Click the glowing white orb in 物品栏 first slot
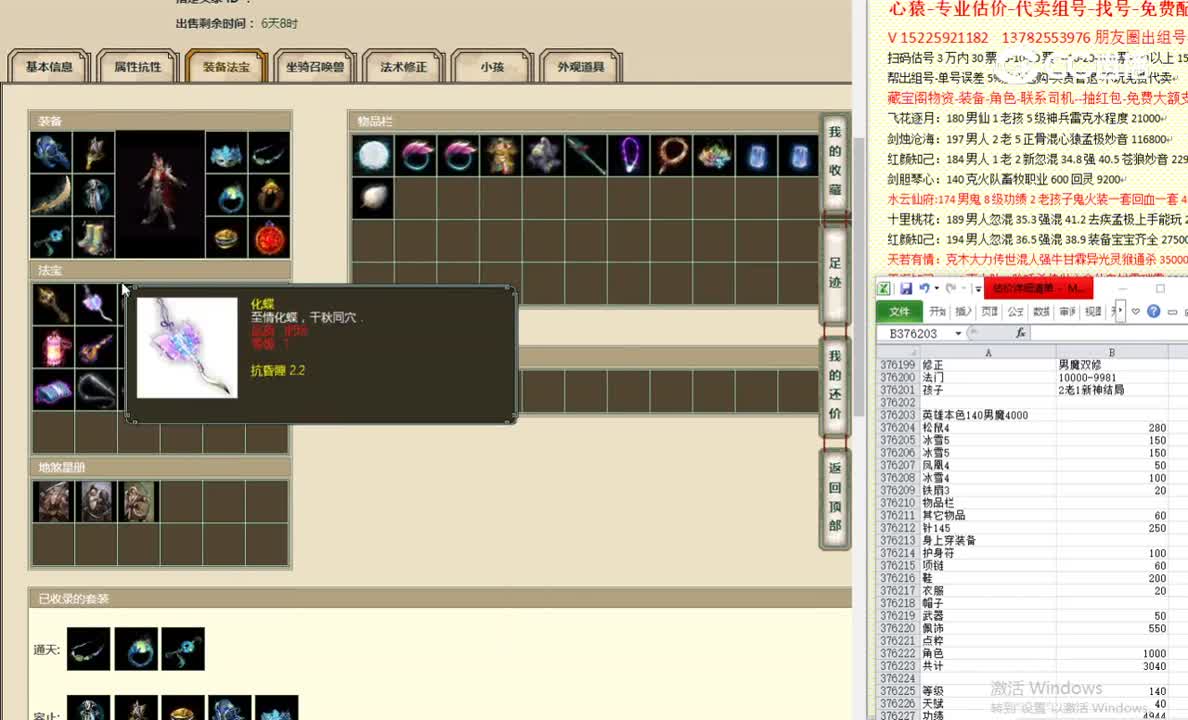 (372, 155)
